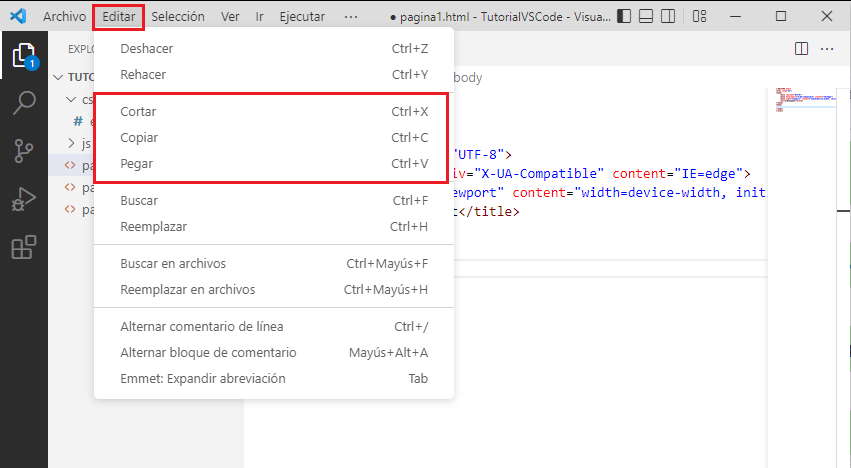This screenshot has height=468, width=851.
Task: Open Source Control view
Action: click(x=24, y=150)
